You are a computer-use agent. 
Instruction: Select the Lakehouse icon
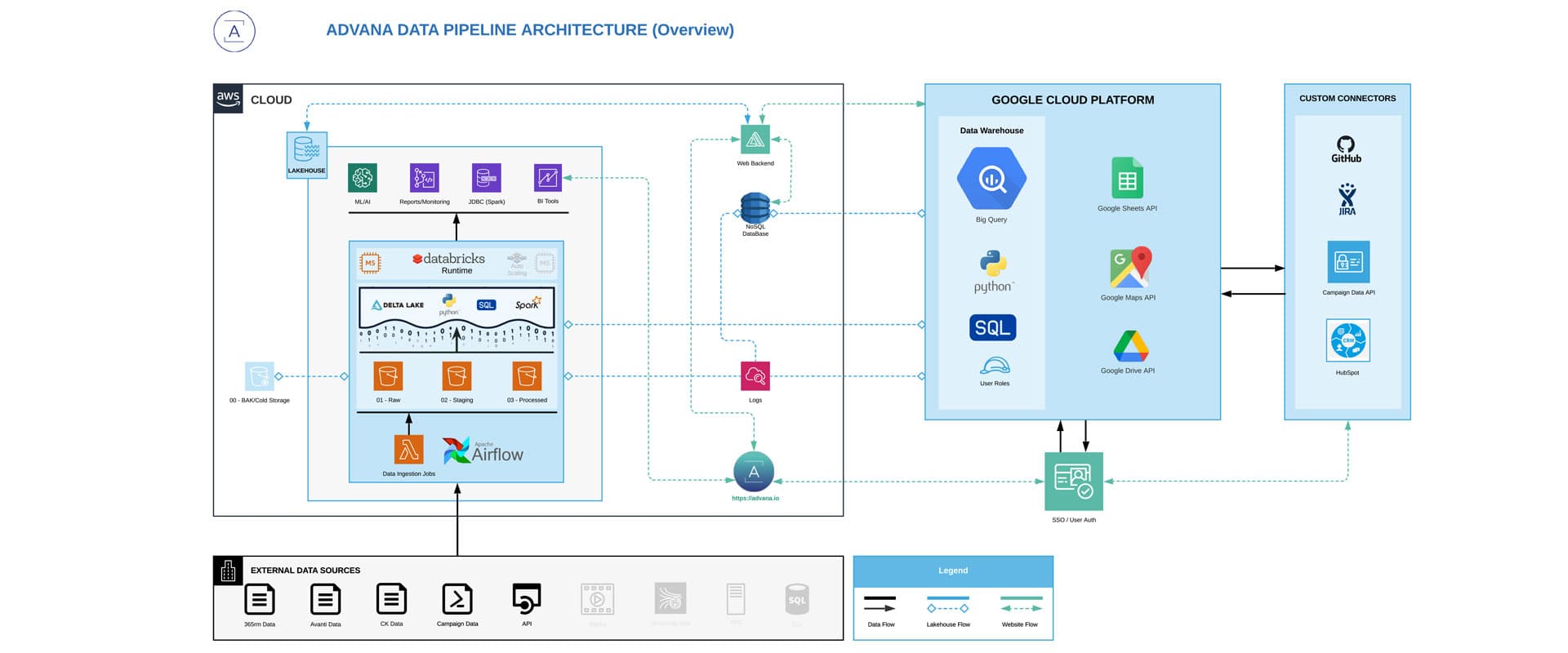tap(307, 155)
